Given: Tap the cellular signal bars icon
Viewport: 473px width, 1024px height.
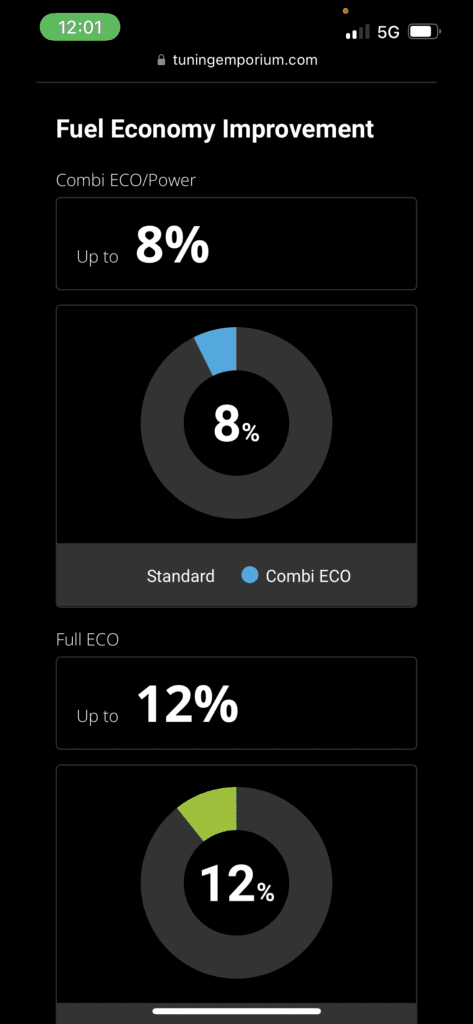Looking at the screenshot, I should click(x=357, y=31).
